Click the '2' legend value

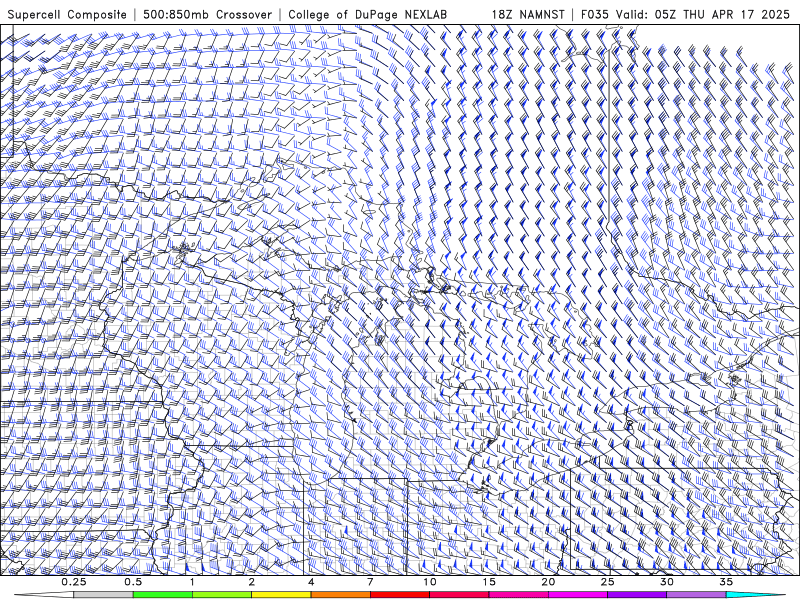(252, 582)
